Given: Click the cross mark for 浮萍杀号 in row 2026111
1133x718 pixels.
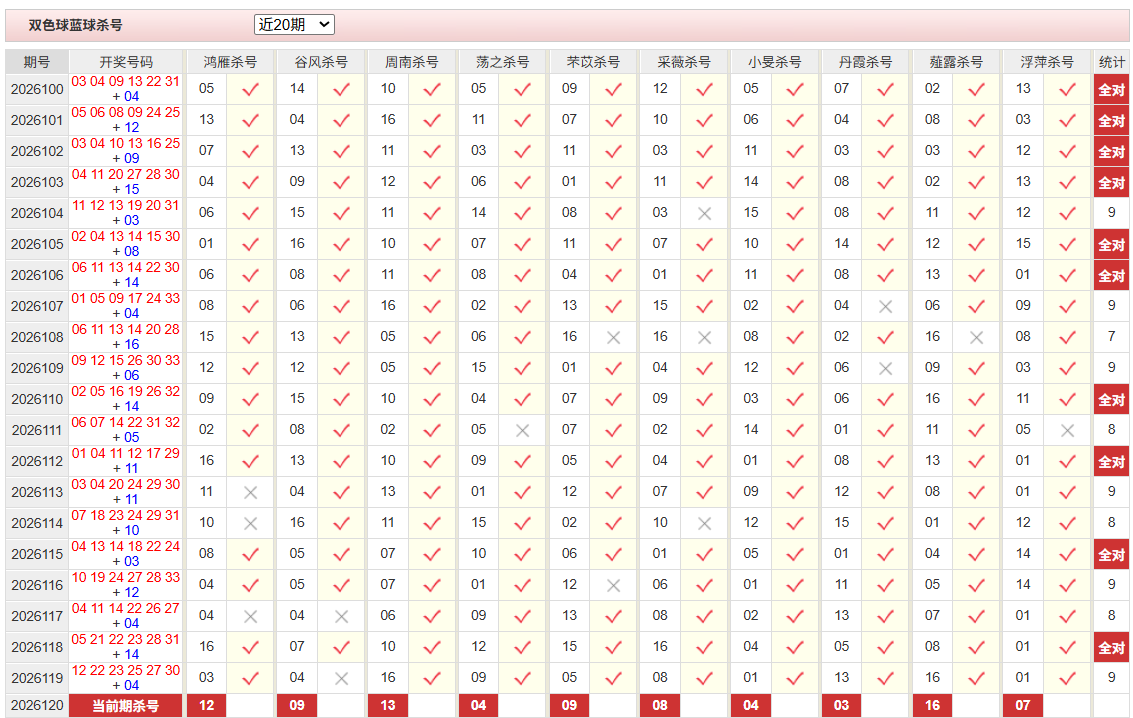Looking at the screenshot, I should (1067, 431).
